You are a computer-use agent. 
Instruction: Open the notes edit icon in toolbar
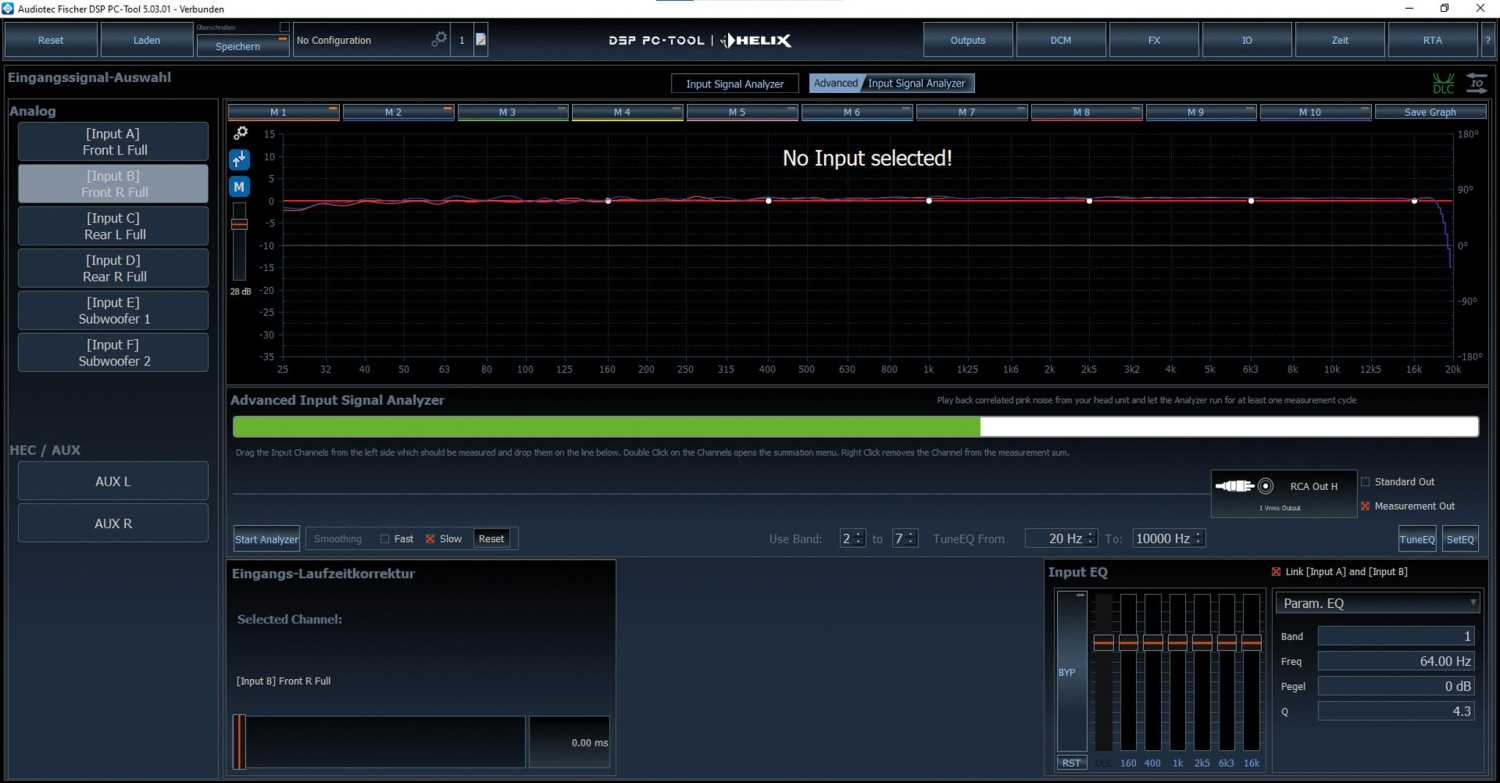481,40
